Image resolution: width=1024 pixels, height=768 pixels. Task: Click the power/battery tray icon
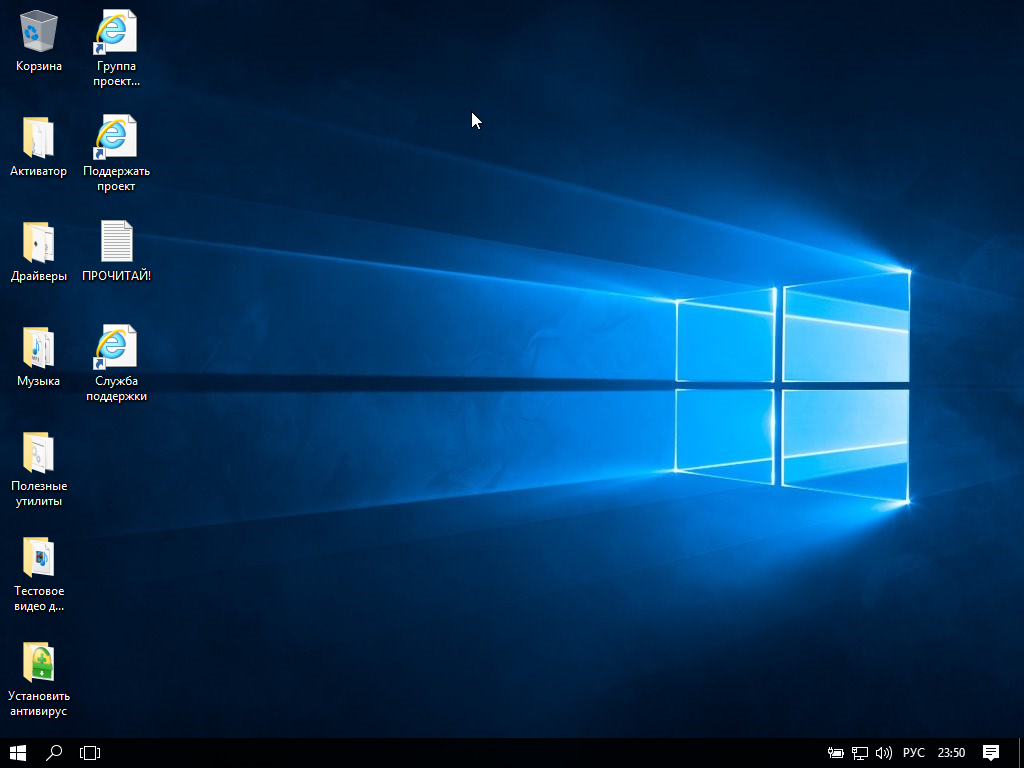coord(835,753)
